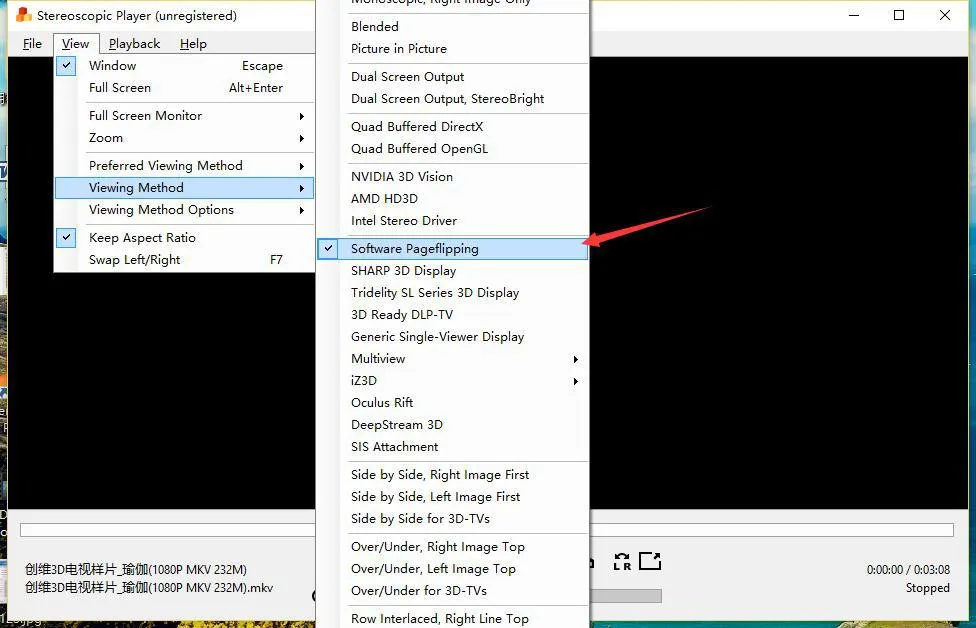Viewport: 976px width, 628px height.
Task: Expand the Zoom submenu
Action: pos(185,138)
